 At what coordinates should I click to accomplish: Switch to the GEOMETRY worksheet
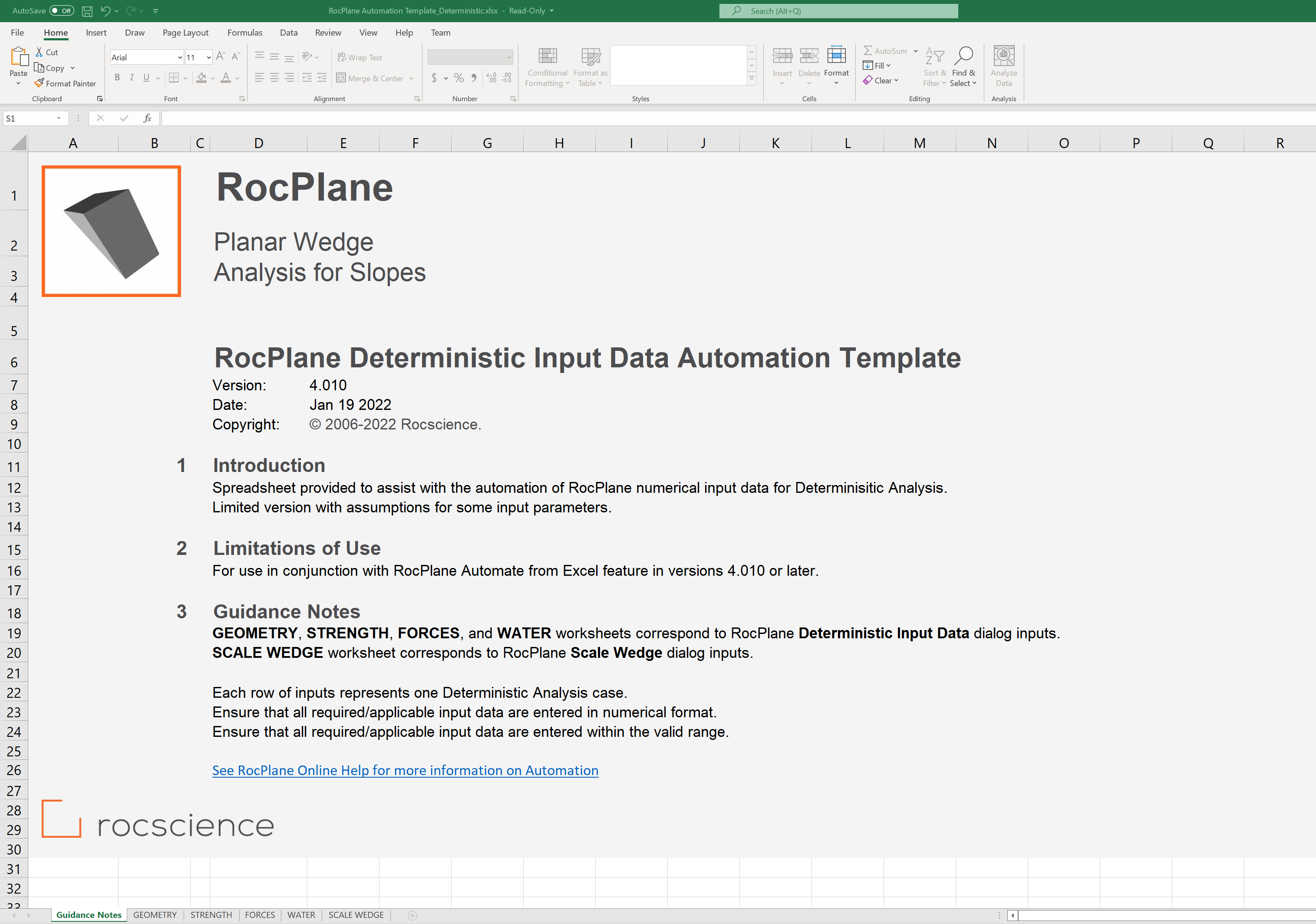[x=155, y=915]
